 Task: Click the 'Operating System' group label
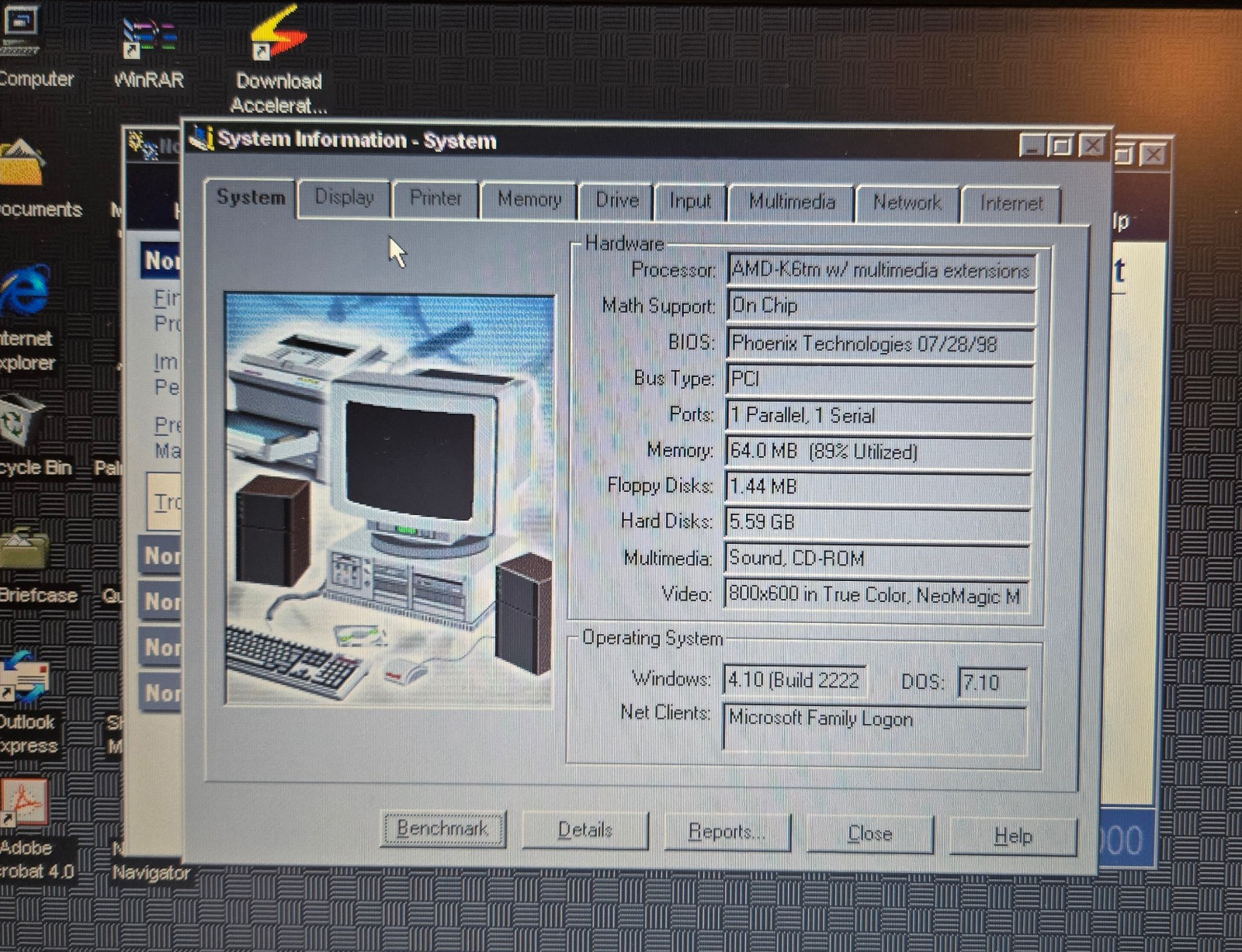pyautogui.click(x=652, y=638)
